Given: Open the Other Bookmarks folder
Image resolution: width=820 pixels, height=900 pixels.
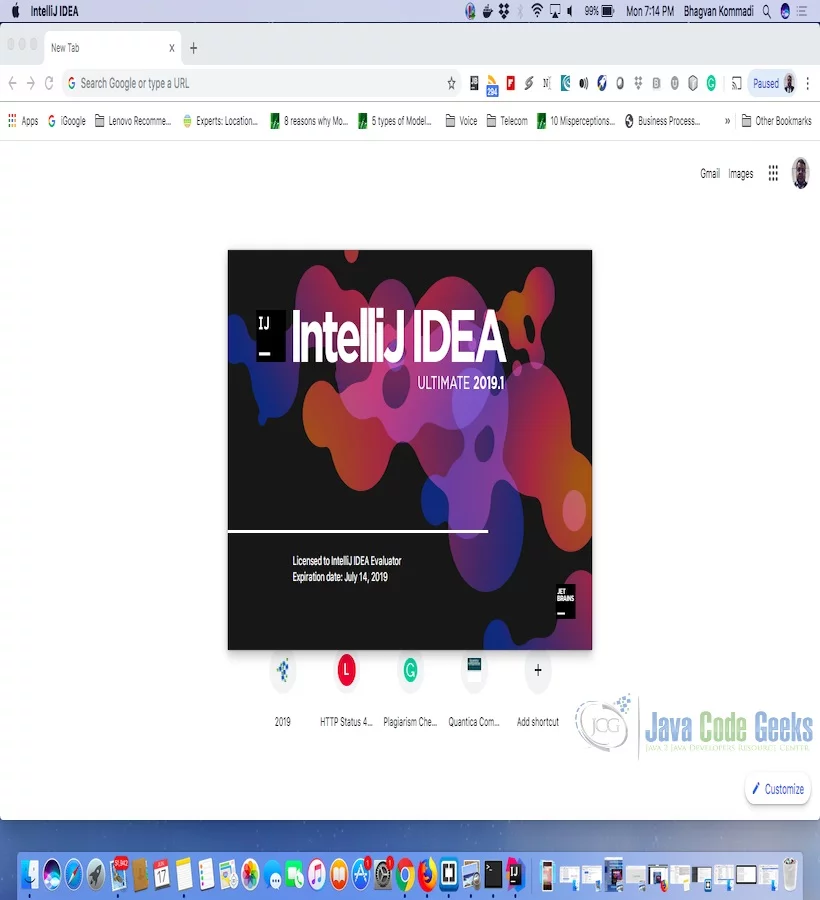Looking at the screenshot, I should point(776,121).
